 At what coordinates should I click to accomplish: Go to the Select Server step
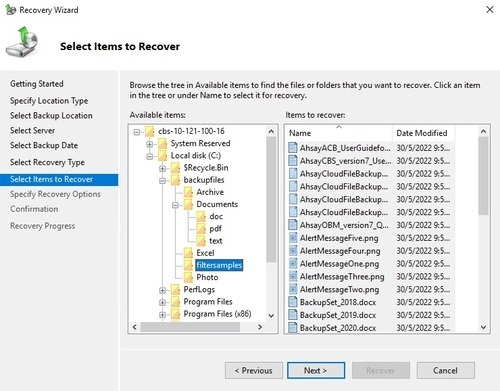click(x=32, y=130)
